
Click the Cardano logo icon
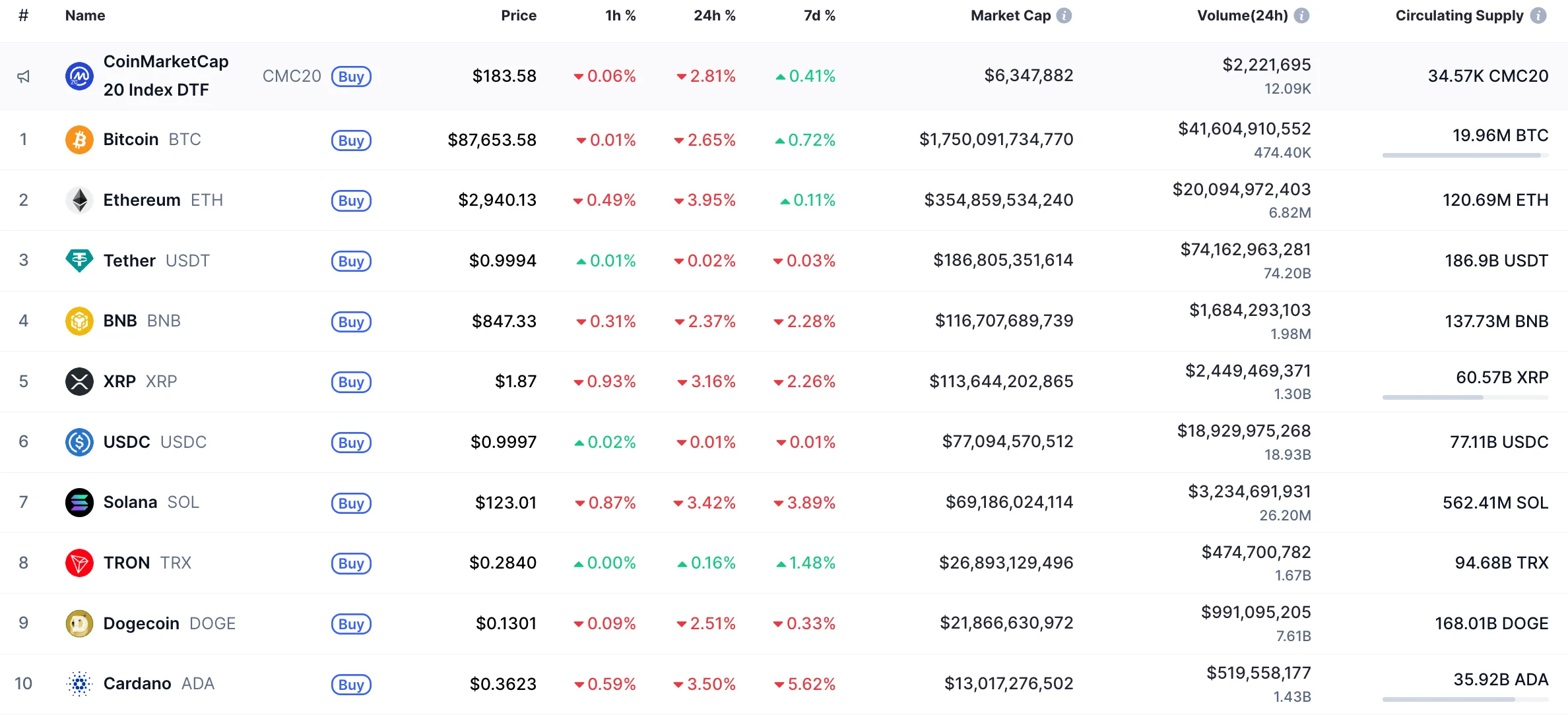click(79, 684)
